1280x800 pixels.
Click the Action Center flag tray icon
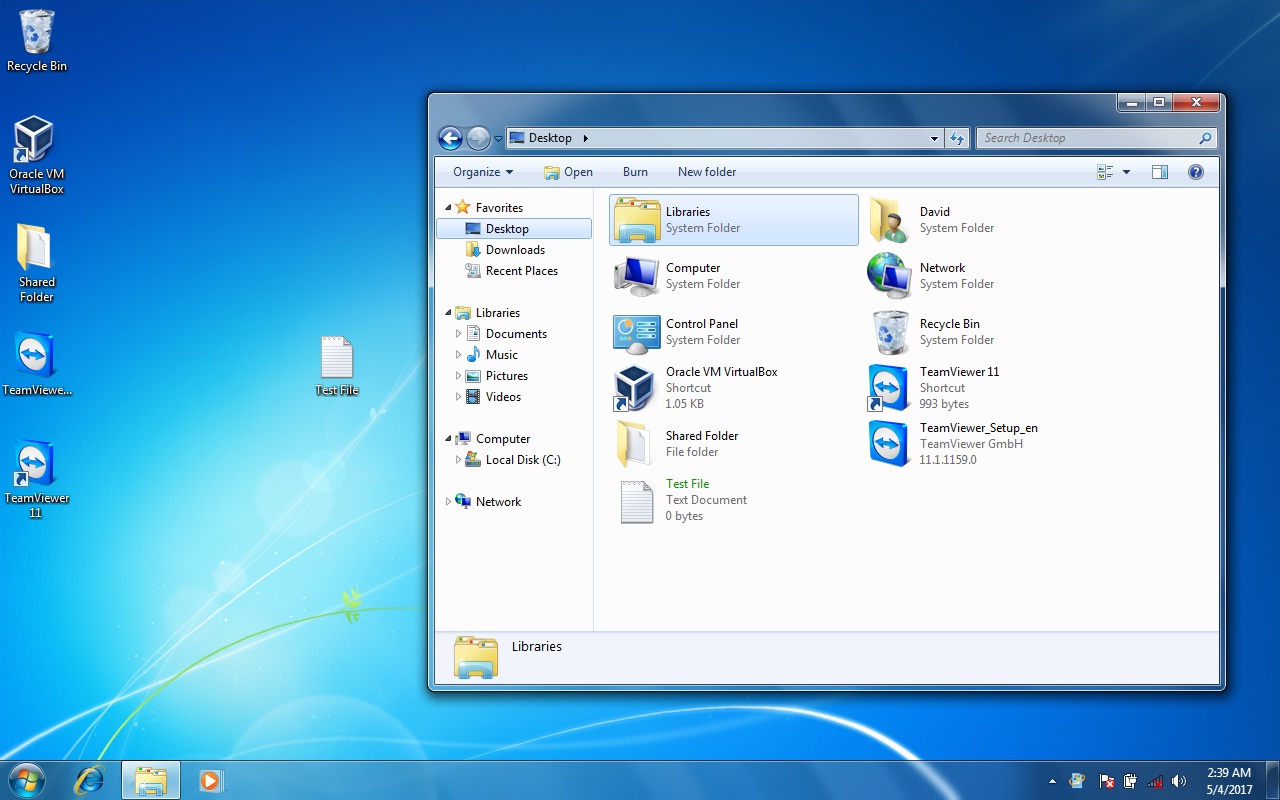1107,781
